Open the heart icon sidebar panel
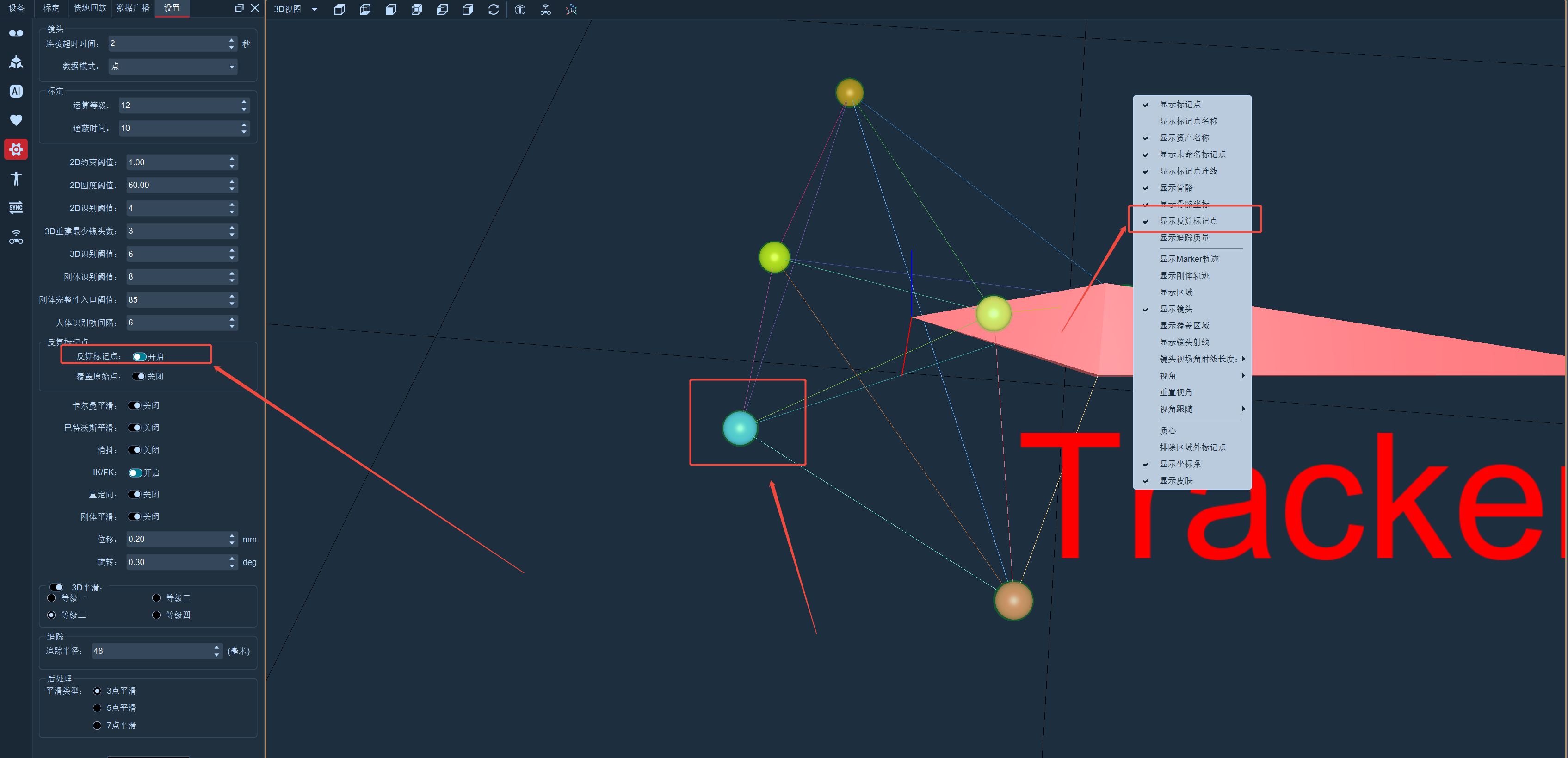The height and width of the screenshot is (758, 1568). click(x=16, y=120)
